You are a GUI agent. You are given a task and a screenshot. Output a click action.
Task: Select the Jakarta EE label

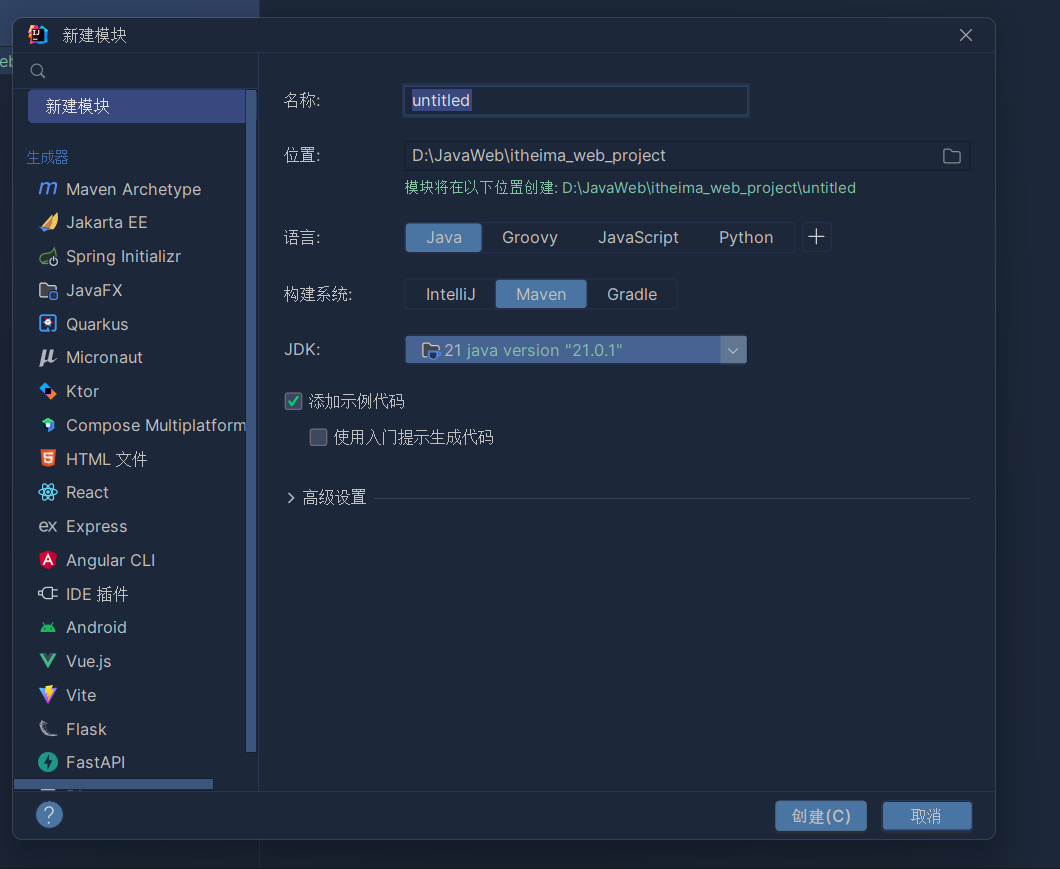pyautogui.click(x=107, y=222)
